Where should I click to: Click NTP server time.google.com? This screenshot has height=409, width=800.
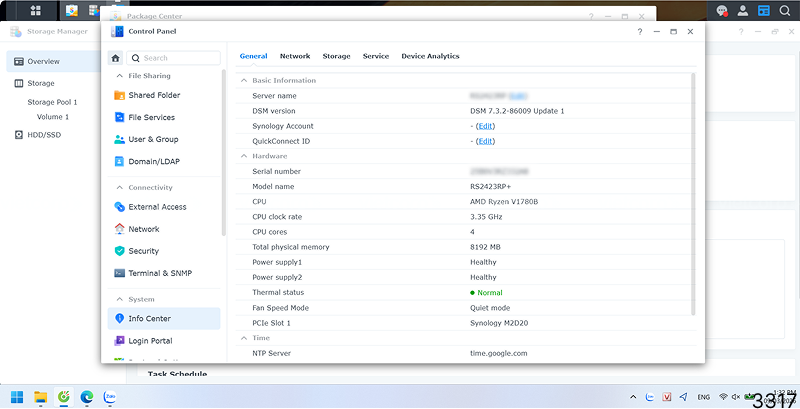(498, 353)
